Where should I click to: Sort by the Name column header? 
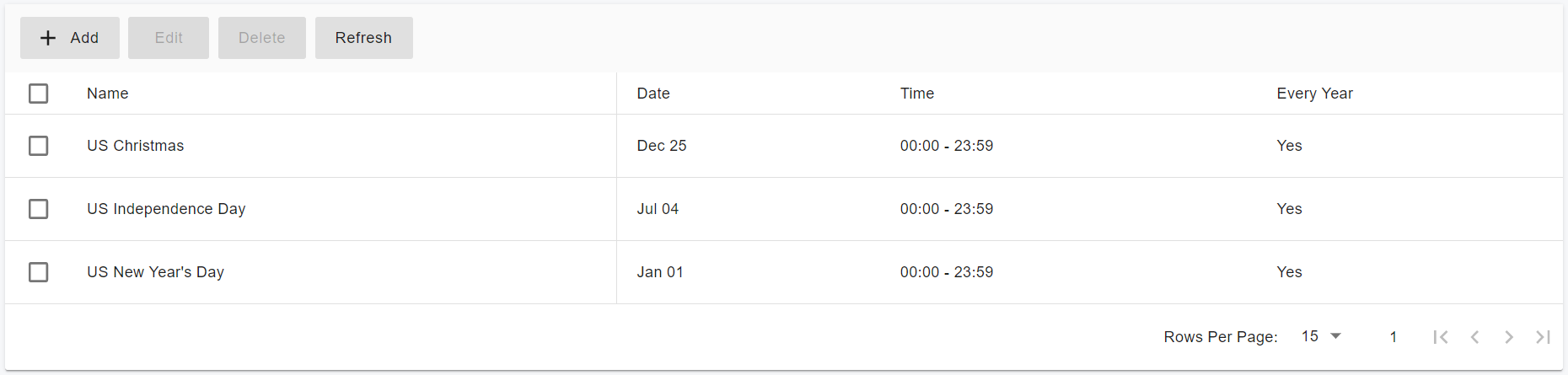coord(108,94)
